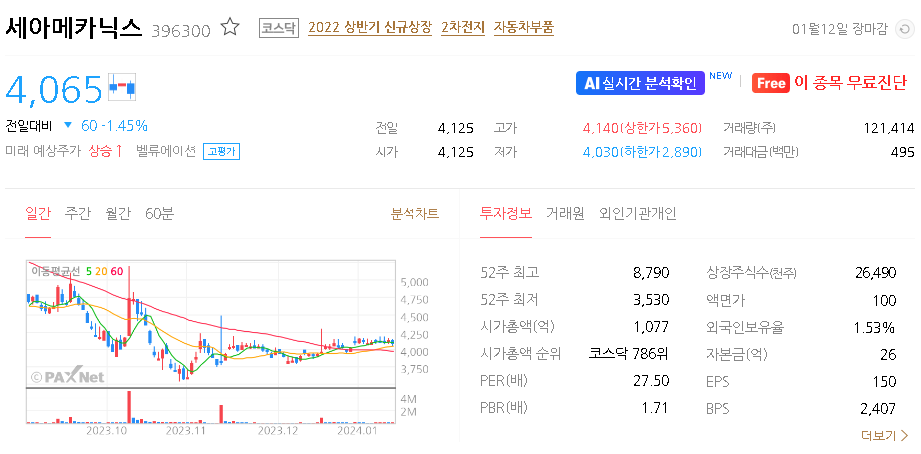Screen dimensions: 921x454
Task: Click 상장주식수 value 26,490
Action: click(876, 273)
